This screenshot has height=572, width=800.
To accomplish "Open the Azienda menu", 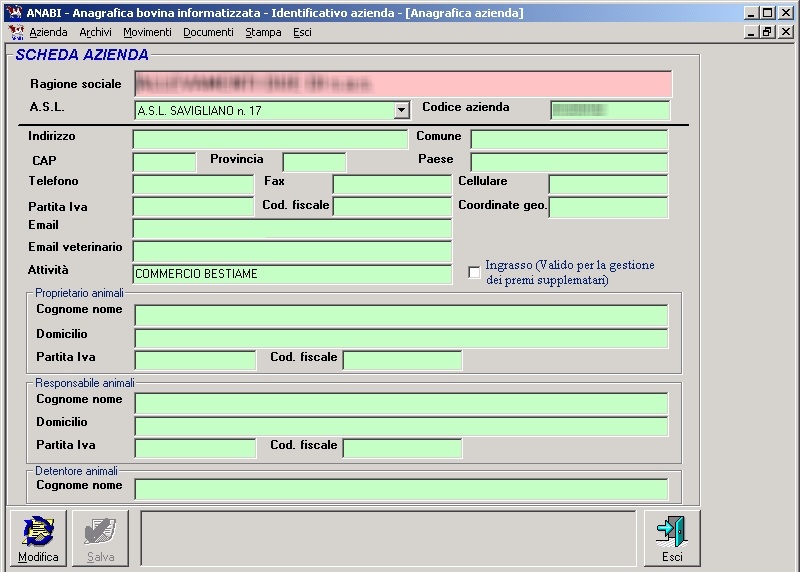I will point(48,32).
